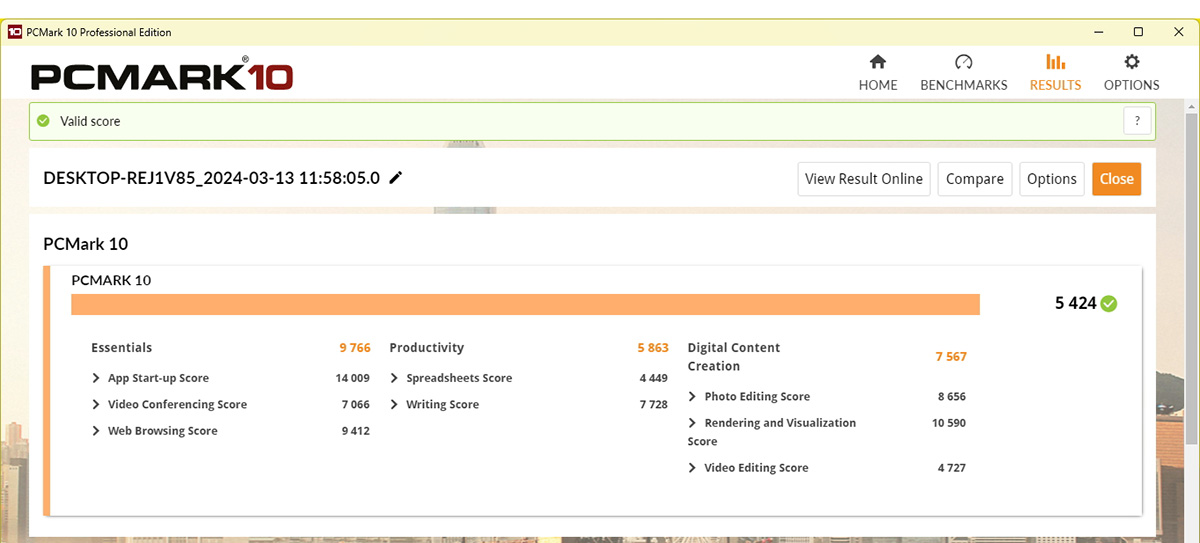Screen dimensions: 1200x543
Task: Open the result Options button
Action: pyautogui.click(x=1052, y=179)
